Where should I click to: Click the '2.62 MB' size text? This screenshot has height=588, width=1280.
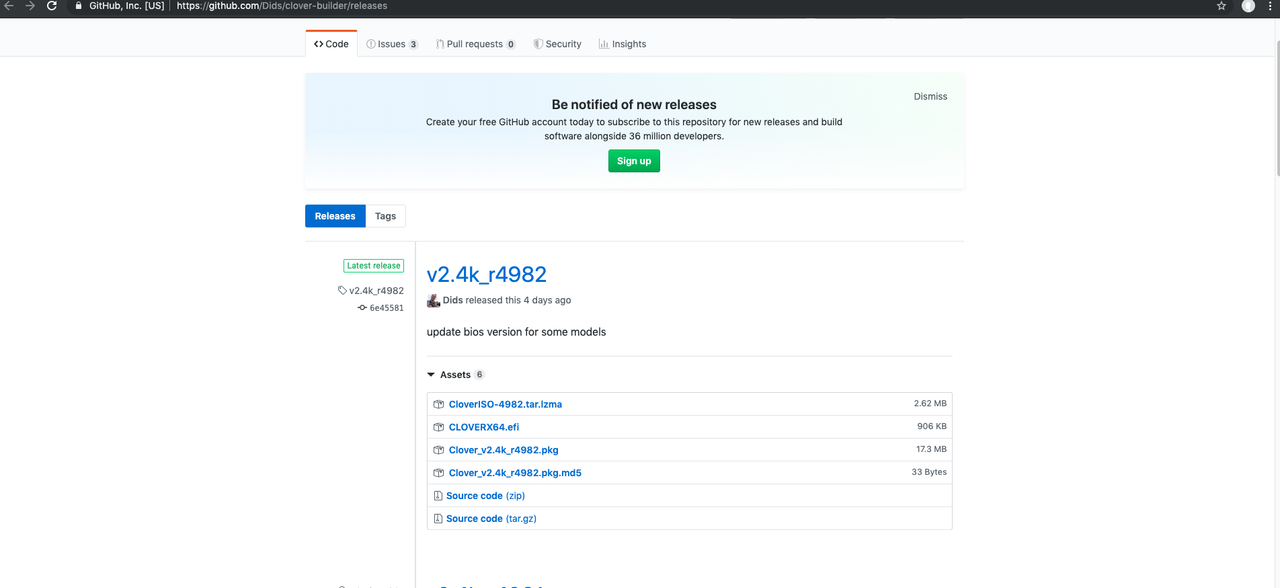coord(930,404)
